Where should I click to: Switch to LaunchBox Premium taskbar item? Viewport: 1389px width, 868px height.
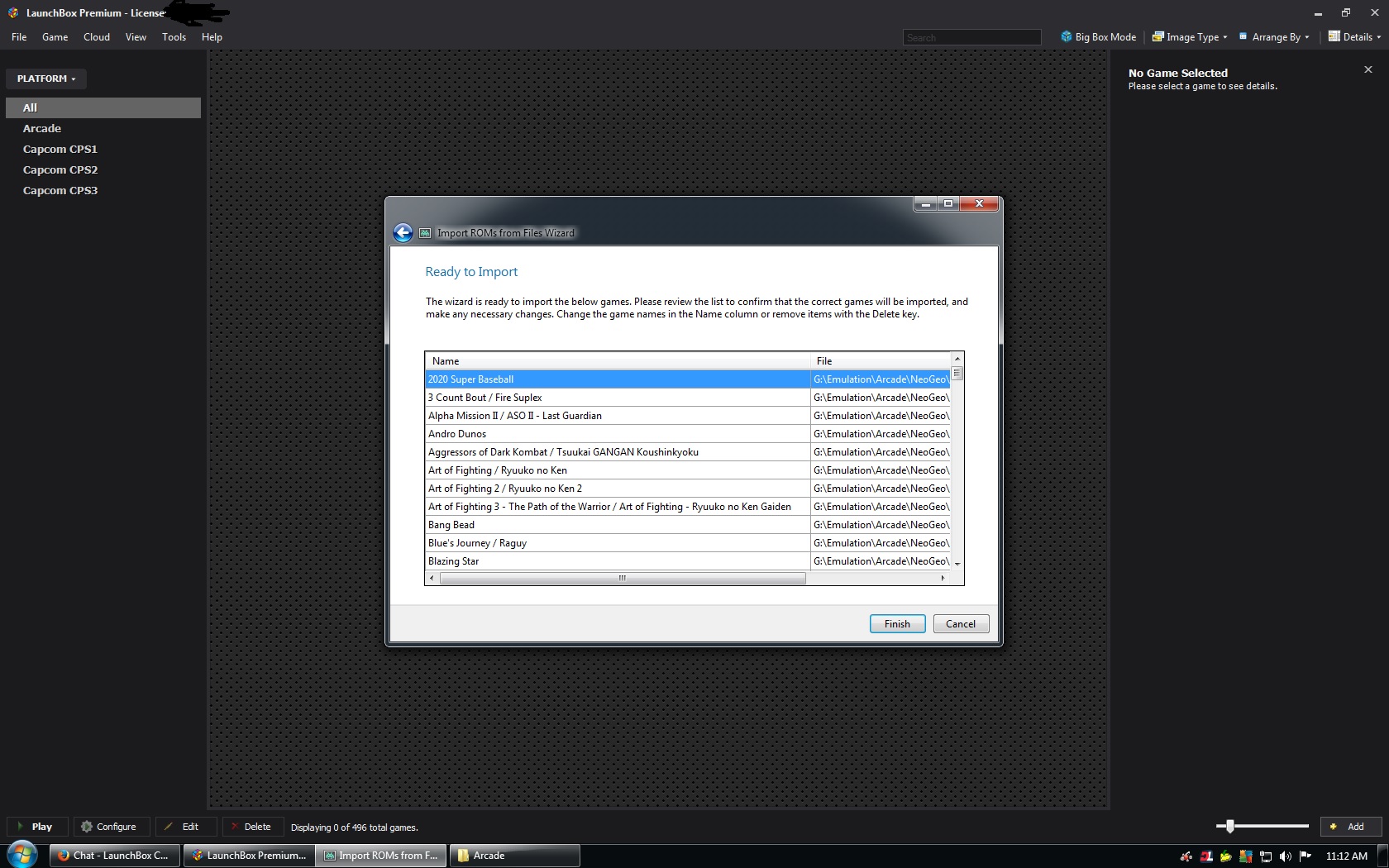tap(248, 856)
